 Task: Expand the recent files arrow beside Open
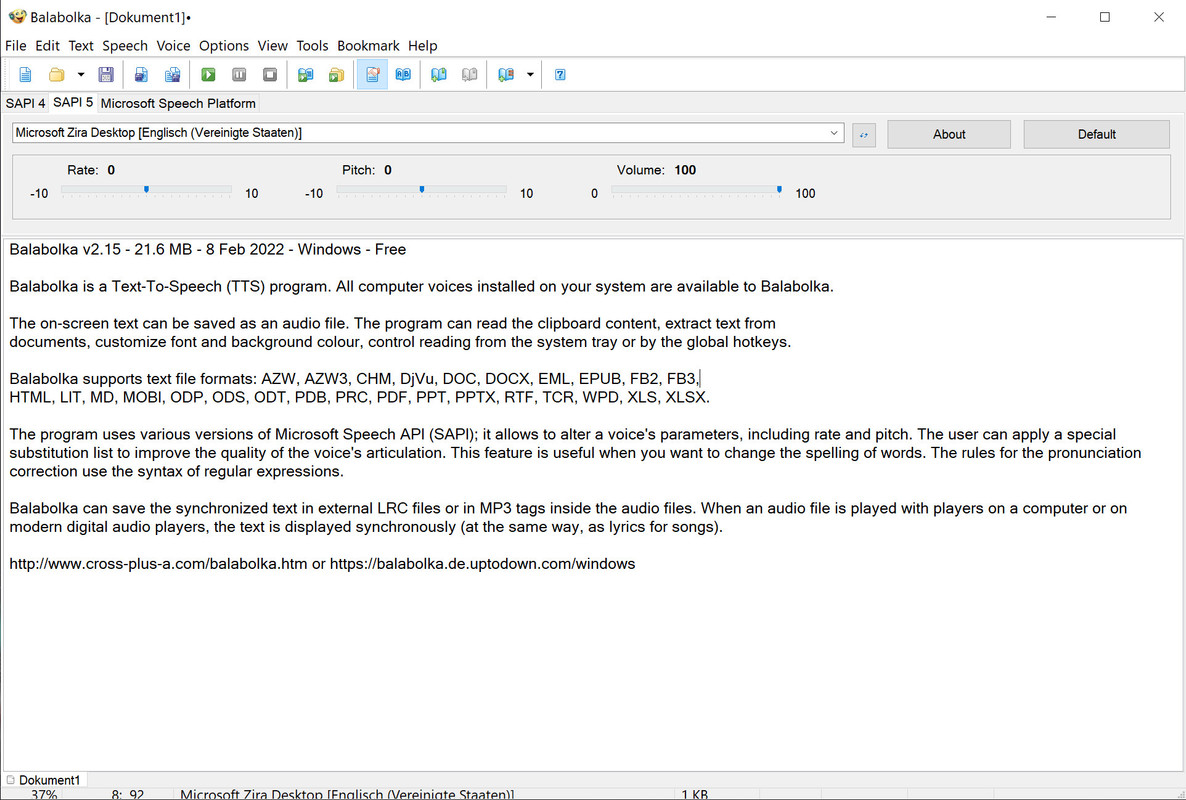click(80, 74)
